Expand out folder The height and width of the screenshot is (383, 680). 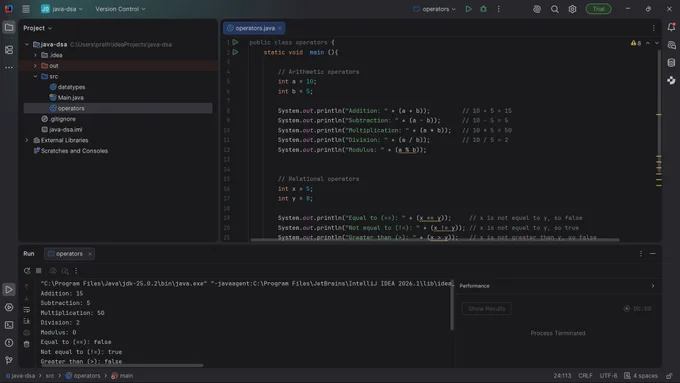coord(36,65)
